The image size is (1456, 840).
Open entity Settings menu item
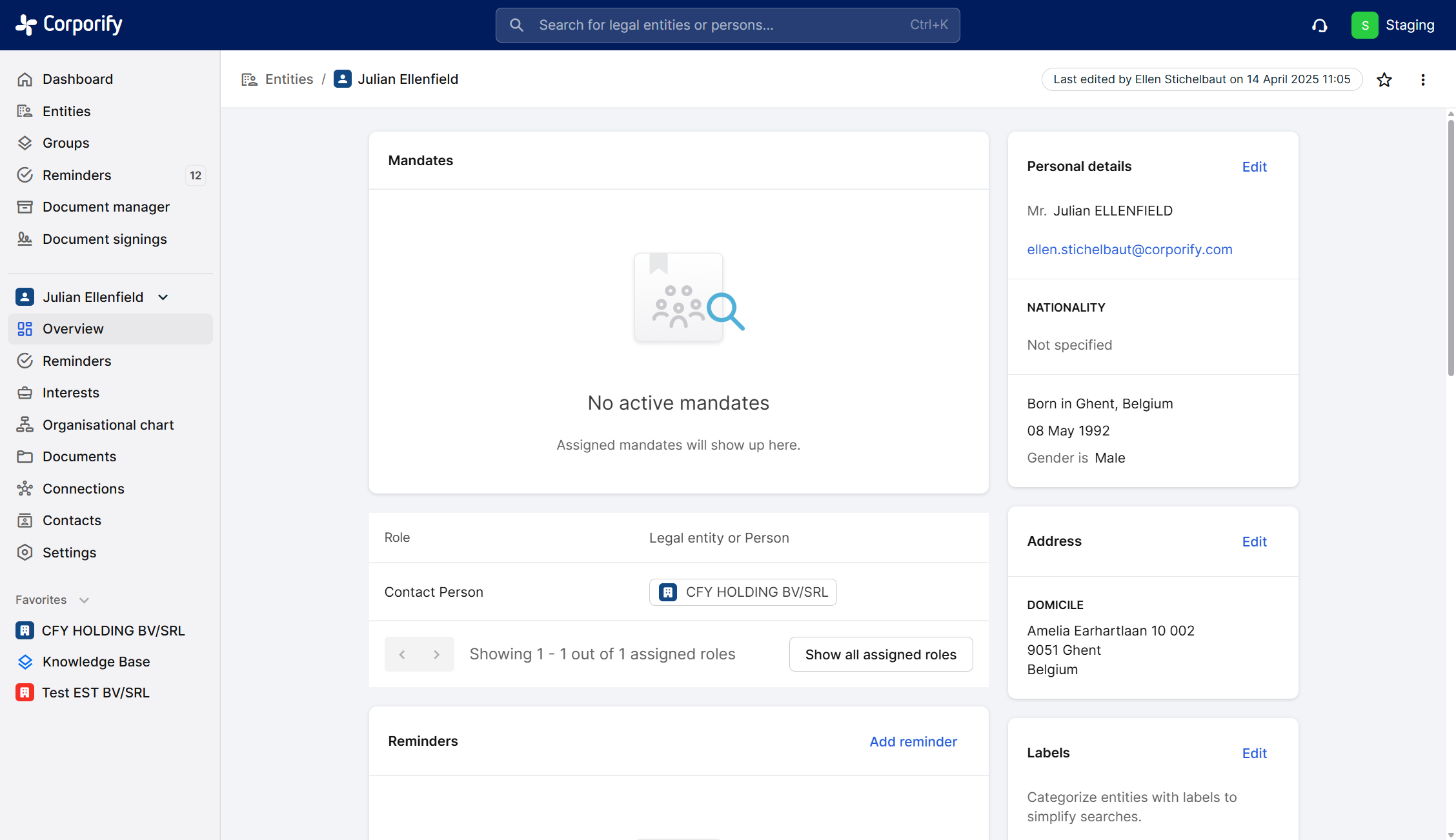click(x=69, y=552)
